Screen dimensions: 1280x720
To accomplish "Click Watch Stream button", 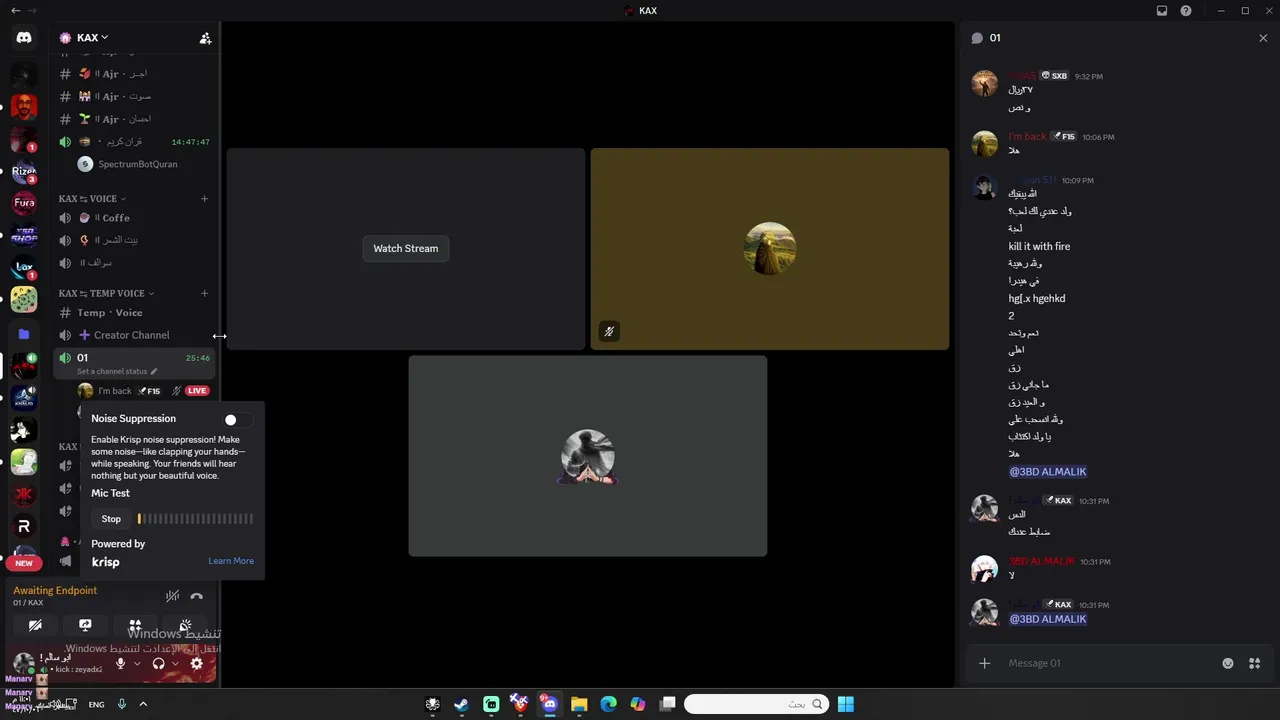I will (405, 248).
